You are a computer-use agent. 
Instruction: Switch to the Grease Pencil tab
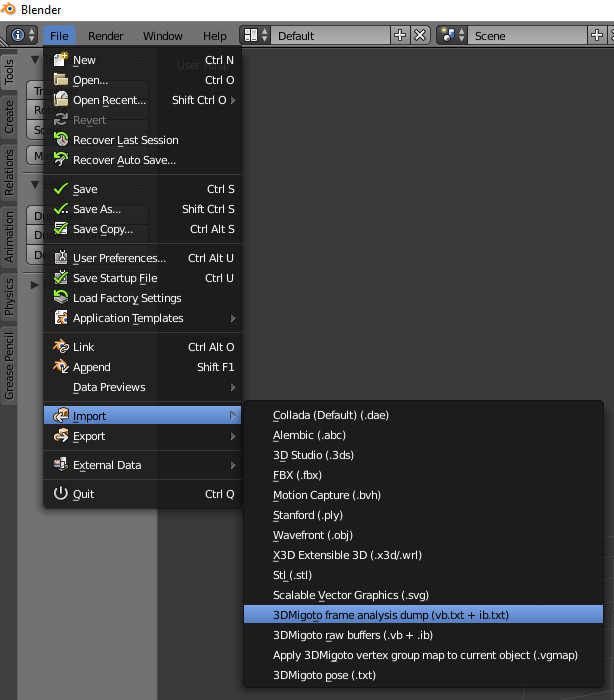pyautogui.click(x=8, y=366)
